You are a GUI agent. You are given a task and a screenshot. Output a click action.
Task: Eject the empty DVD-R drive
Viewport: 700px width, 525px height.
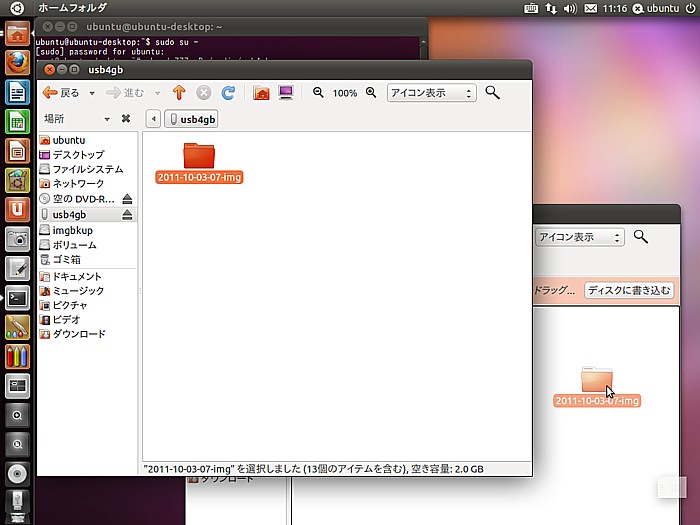click(x=127, y=199)
